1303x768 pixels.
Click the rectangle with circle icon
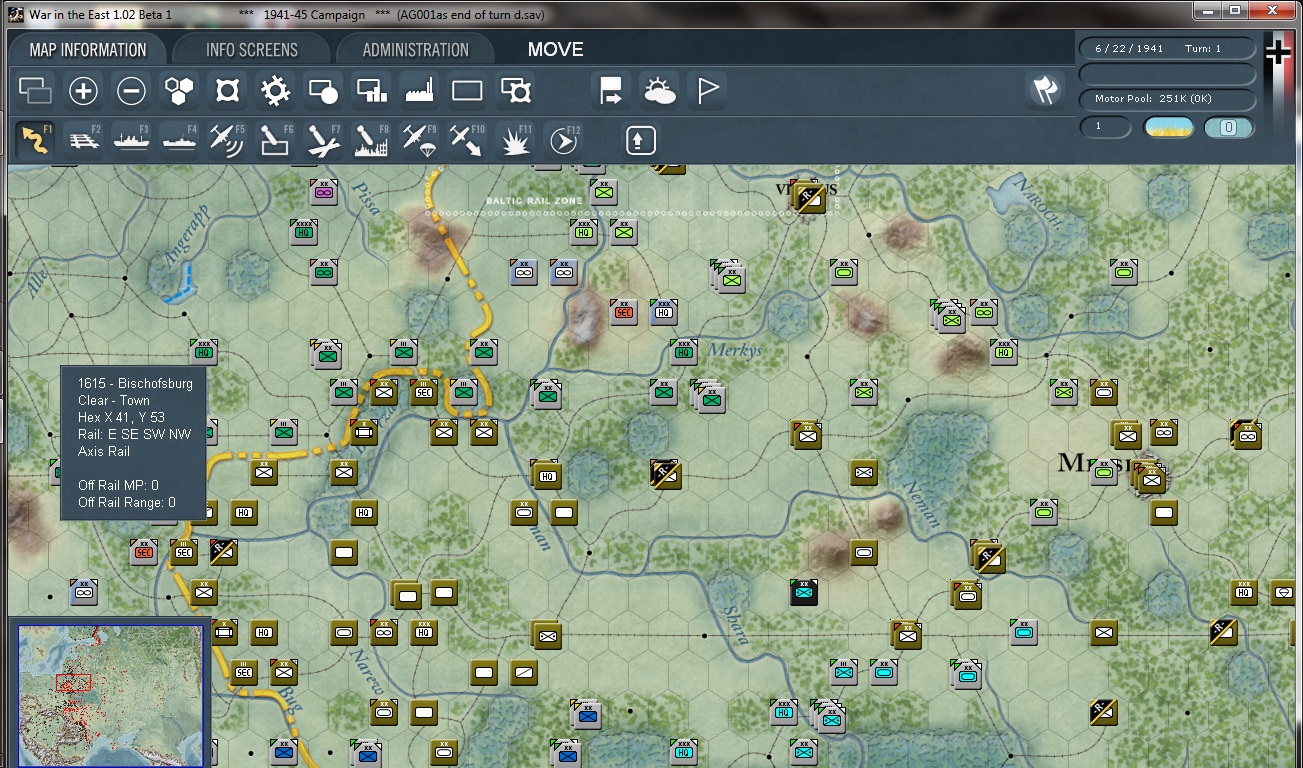point(323,91)
